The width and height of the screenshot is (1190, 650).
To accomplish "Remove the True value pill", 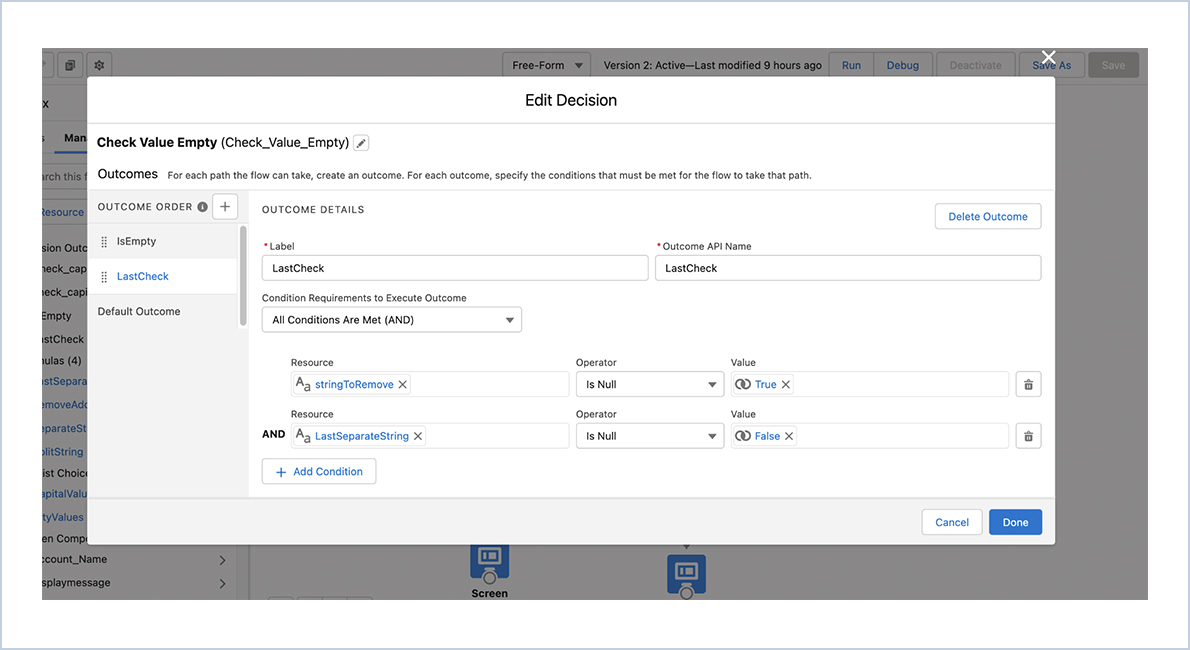I will [x=786, y=384].
